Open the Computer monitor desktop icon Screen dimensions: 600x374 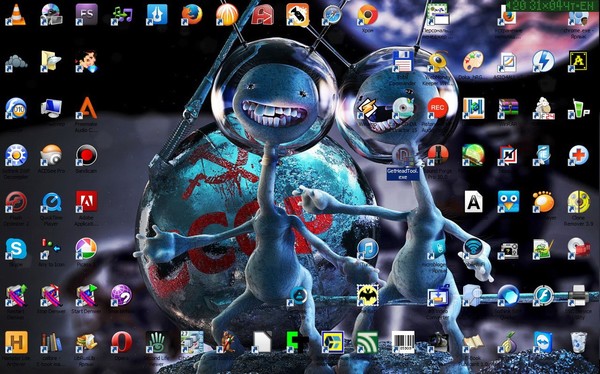pos(51,108)
